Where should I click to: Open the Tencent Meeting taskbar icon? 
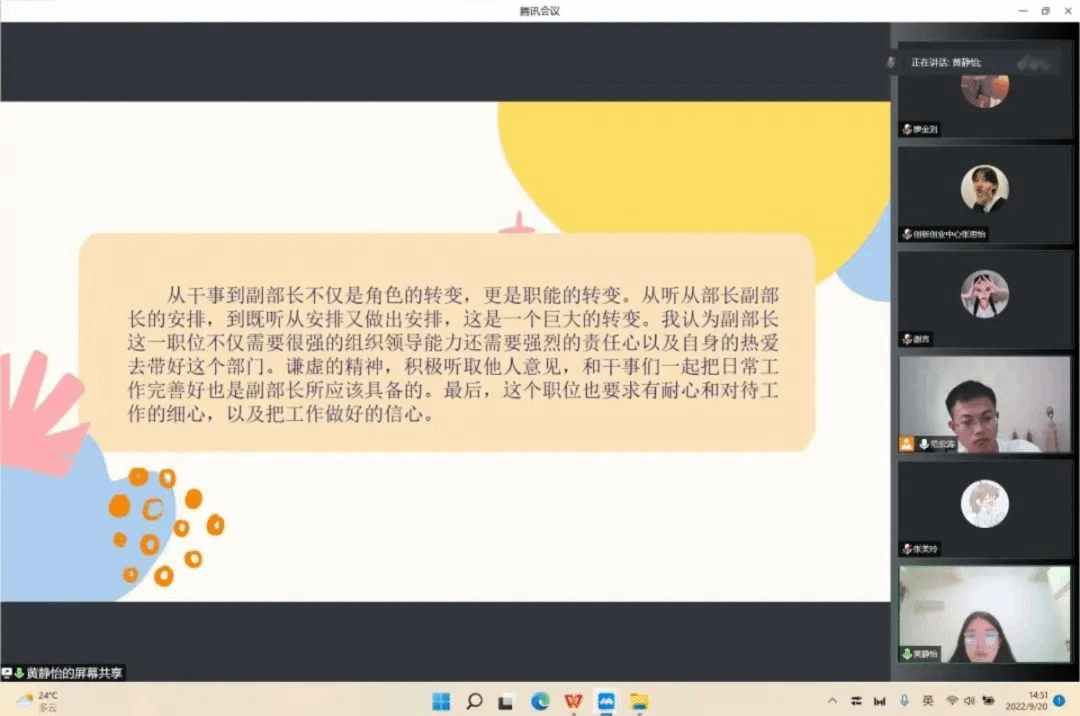(606, 701)
